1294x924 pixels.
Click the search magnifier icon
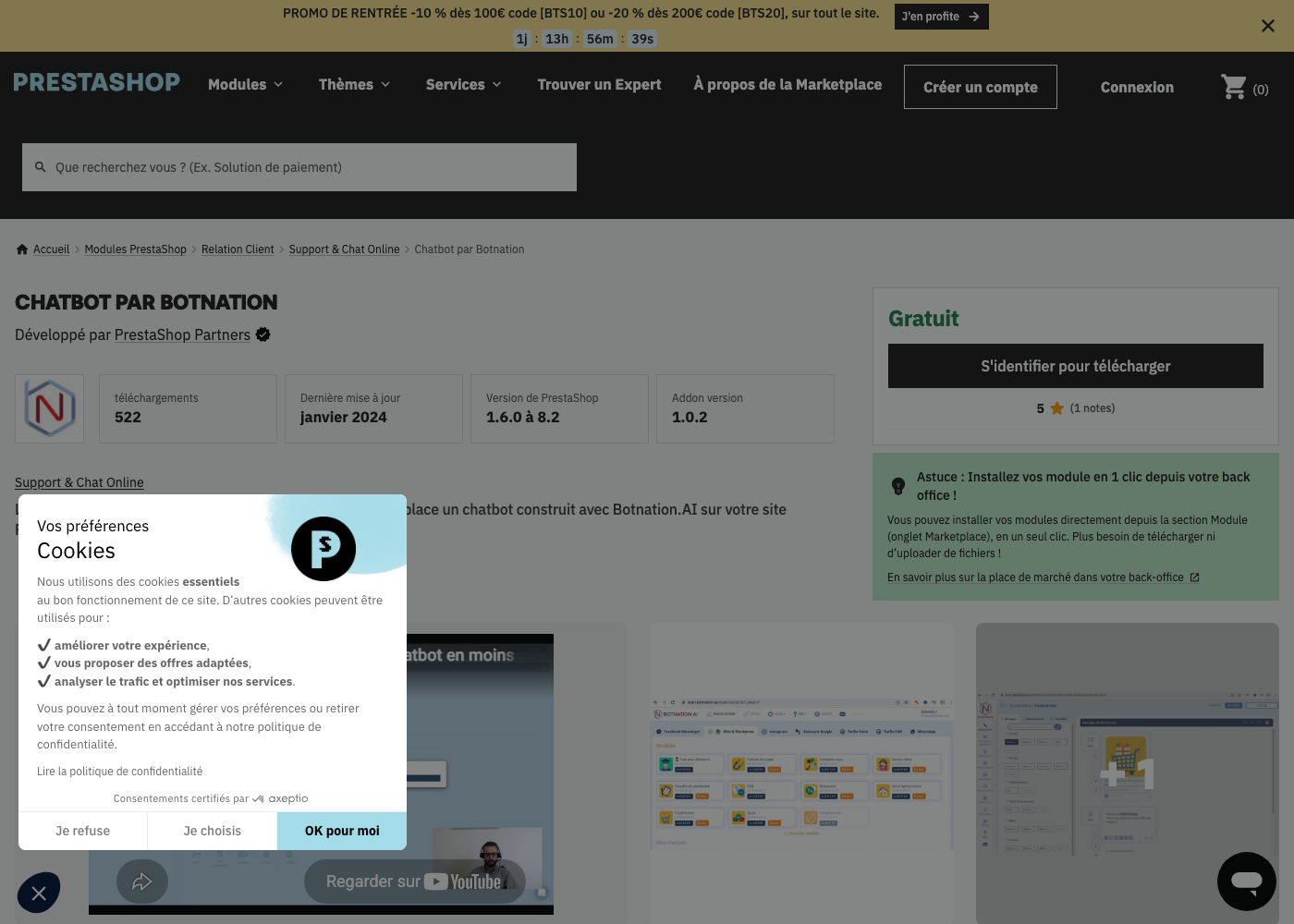(40, 167)
